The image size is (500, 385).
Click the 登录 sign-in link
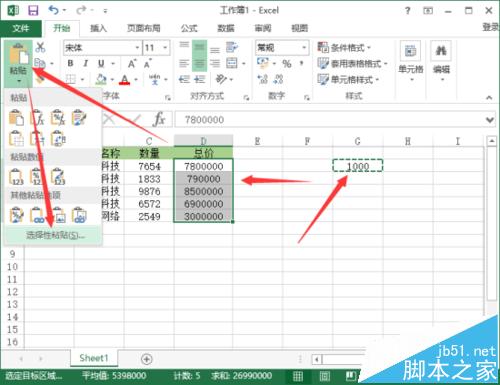(x=491, y=27)
